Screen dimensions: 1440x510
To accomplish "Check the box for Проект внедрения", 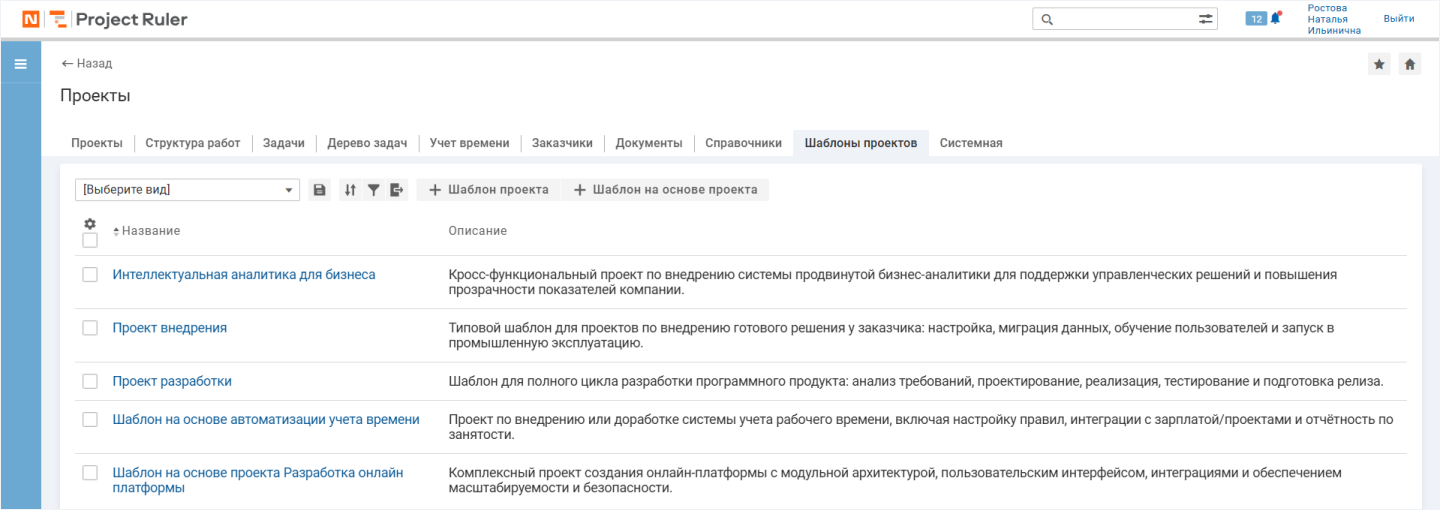I will pyautogui.click(x=90, y=328).
